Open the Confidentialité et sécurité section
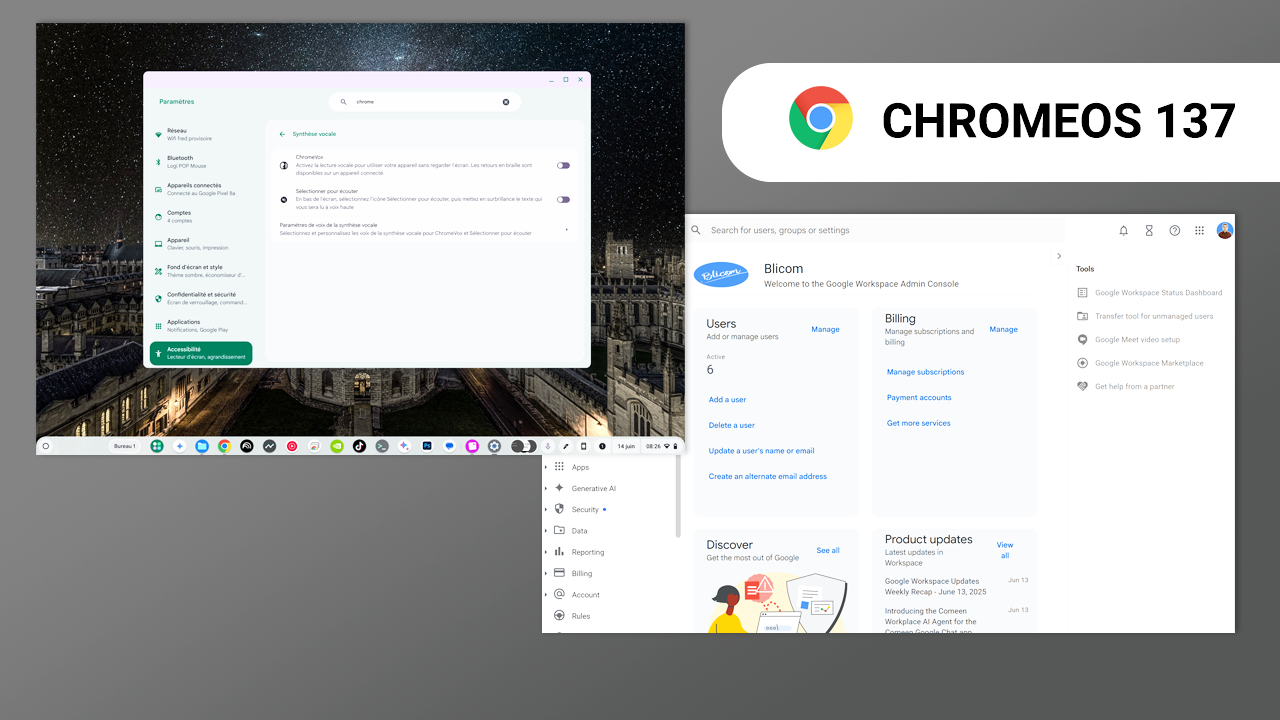The height and width of the screenshot is (720, 1280). click(x=201, y=298)
